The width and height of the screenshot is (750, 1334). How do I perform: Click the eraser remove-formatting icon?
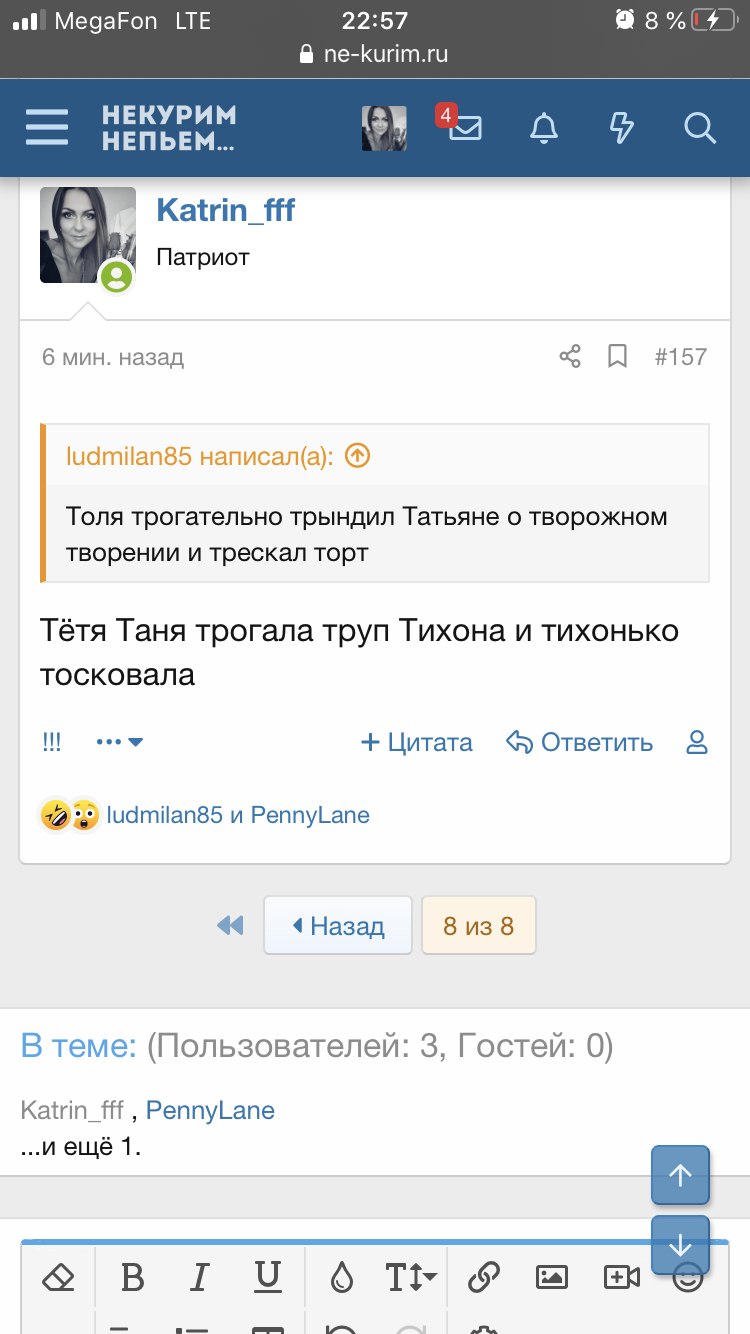[59, 1277]
